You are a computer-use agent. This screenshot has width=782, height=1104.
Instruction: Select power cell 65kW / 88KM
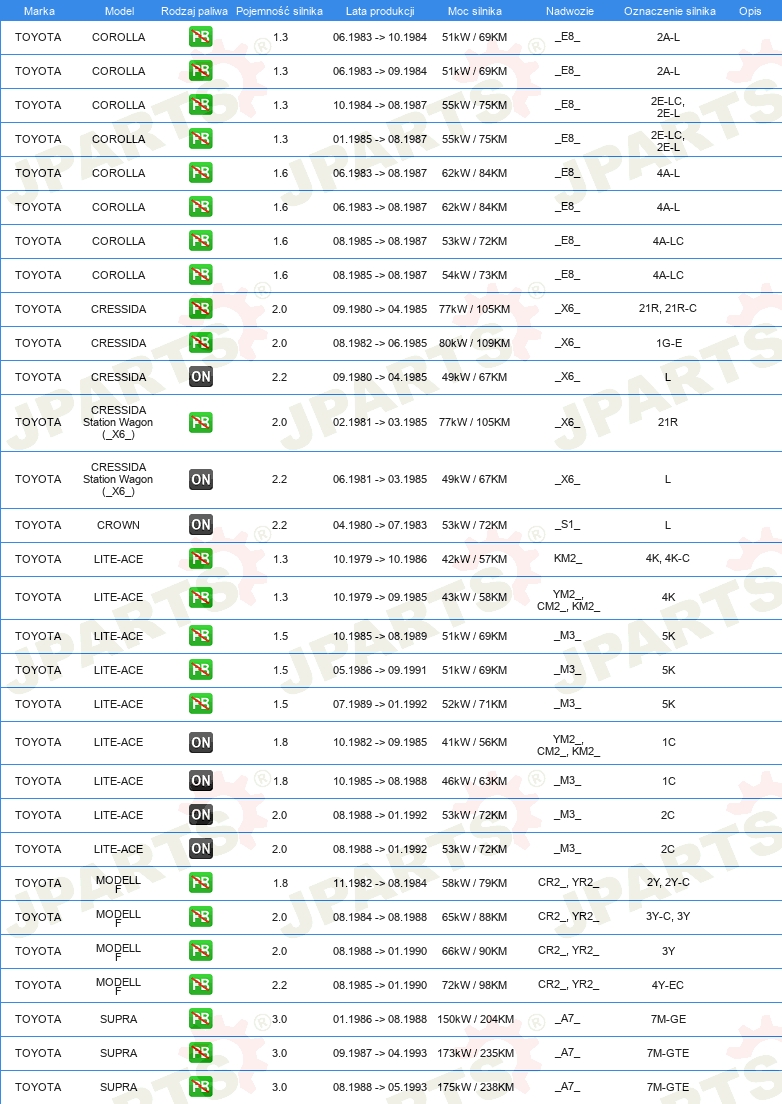click(x=474, y=917)
